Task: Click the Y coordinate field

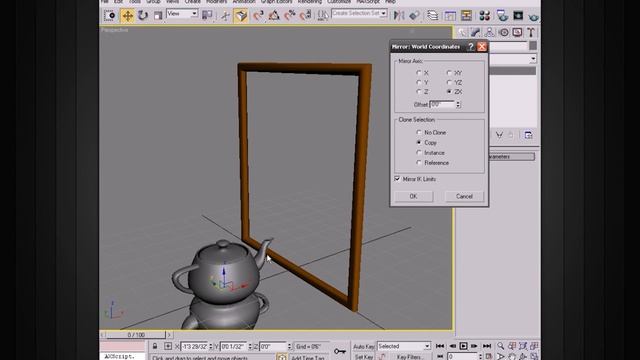Action: (x=233, y=347)
